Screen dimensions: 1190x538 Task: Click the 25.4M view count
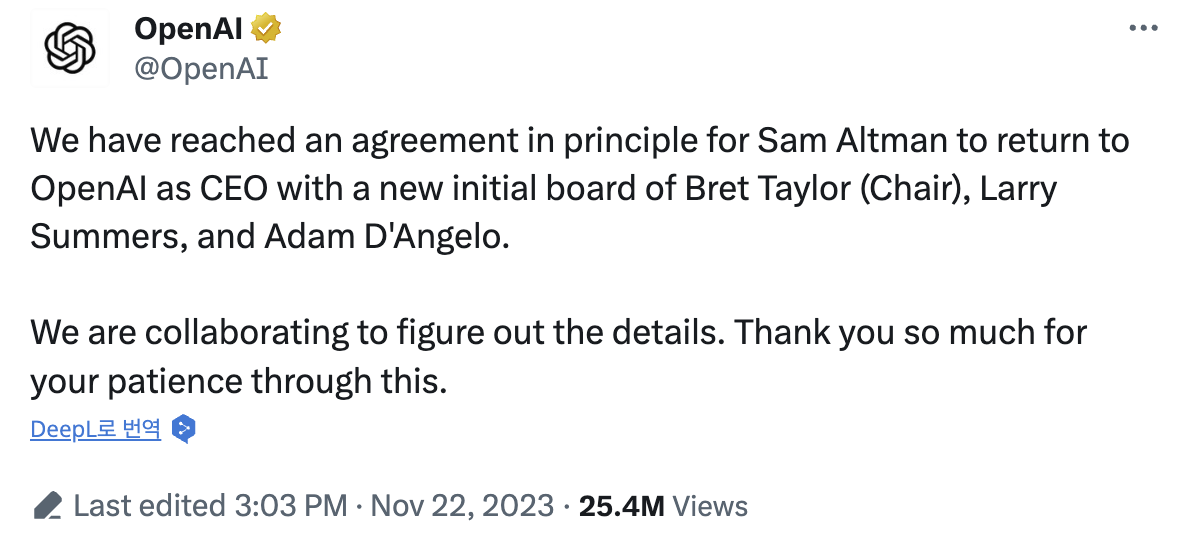click(x=621, y=506)
